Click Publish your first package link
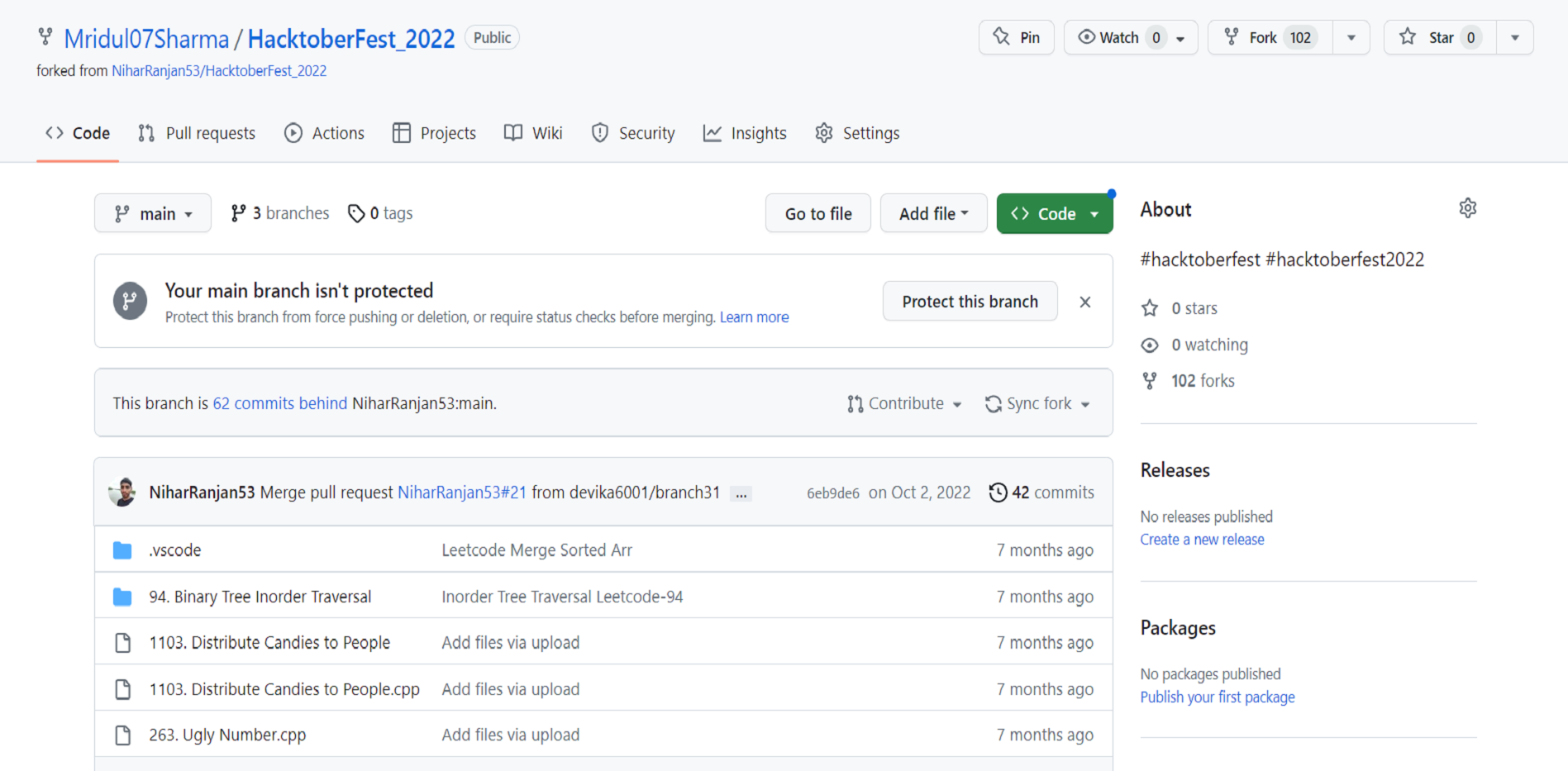 coord(1218,697)
